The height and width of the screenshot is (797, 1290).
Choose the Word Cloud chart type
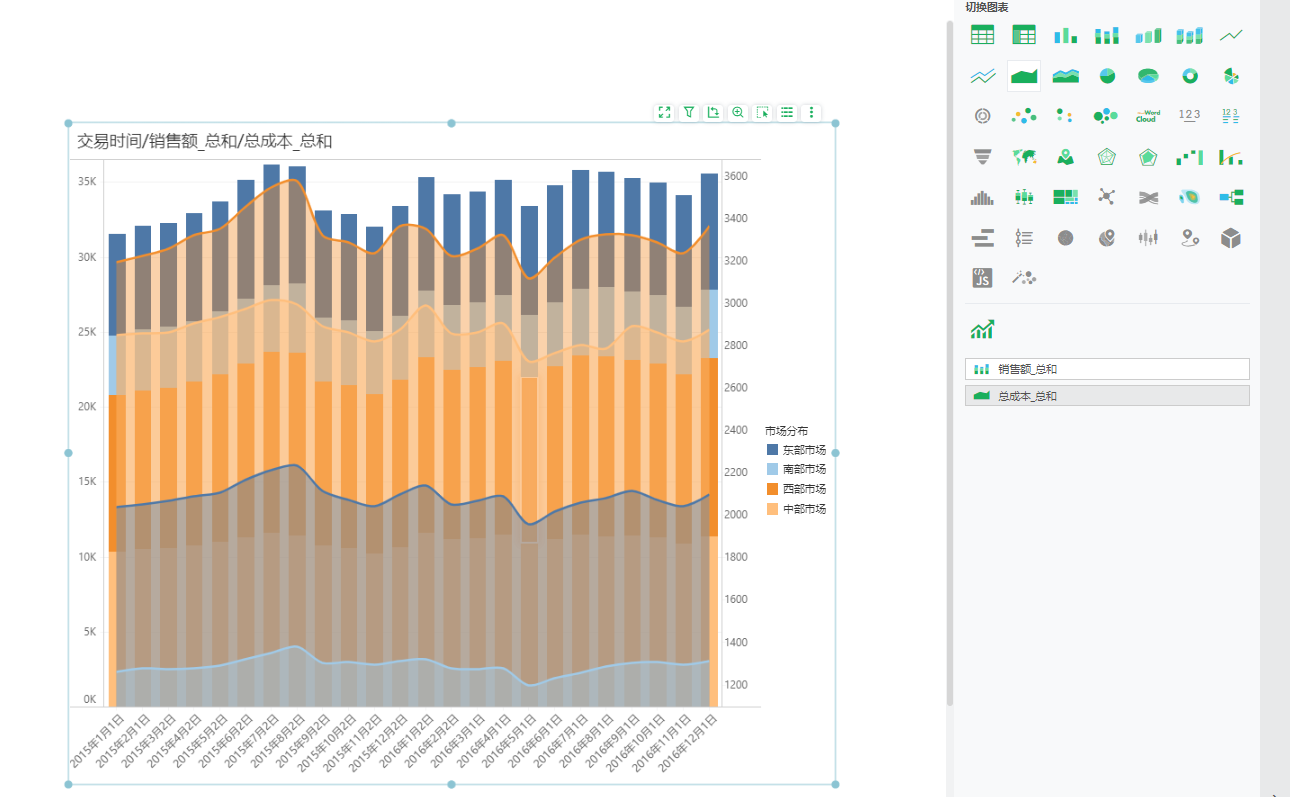click(x=1148, y=116)
